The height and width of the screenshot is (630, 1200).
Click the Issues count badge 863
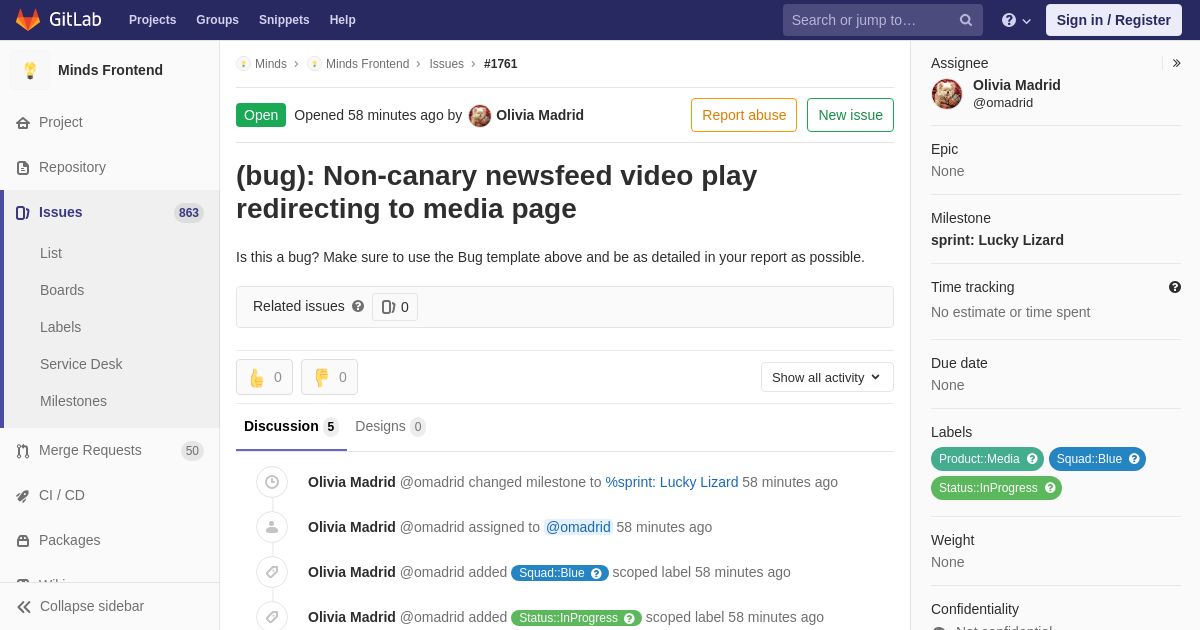[189, 213]
